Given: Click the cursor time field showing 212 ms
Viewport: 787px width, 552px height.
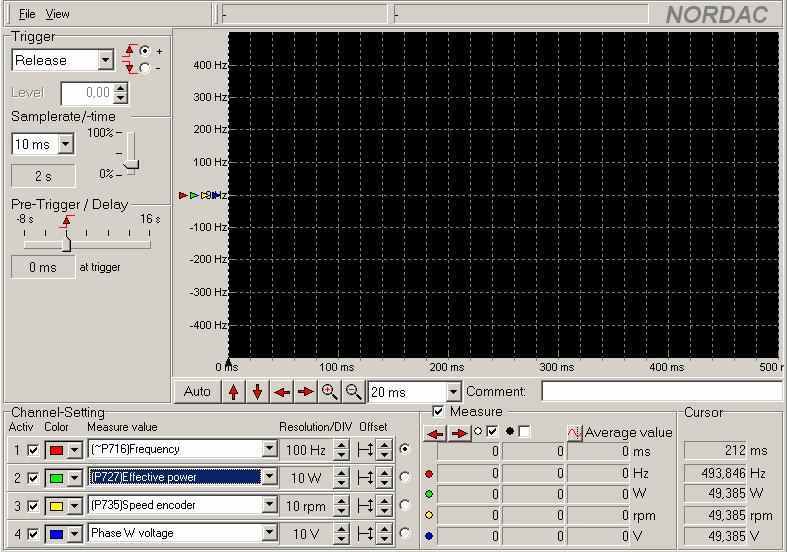Looking at the screenshot, I should 716,451.
